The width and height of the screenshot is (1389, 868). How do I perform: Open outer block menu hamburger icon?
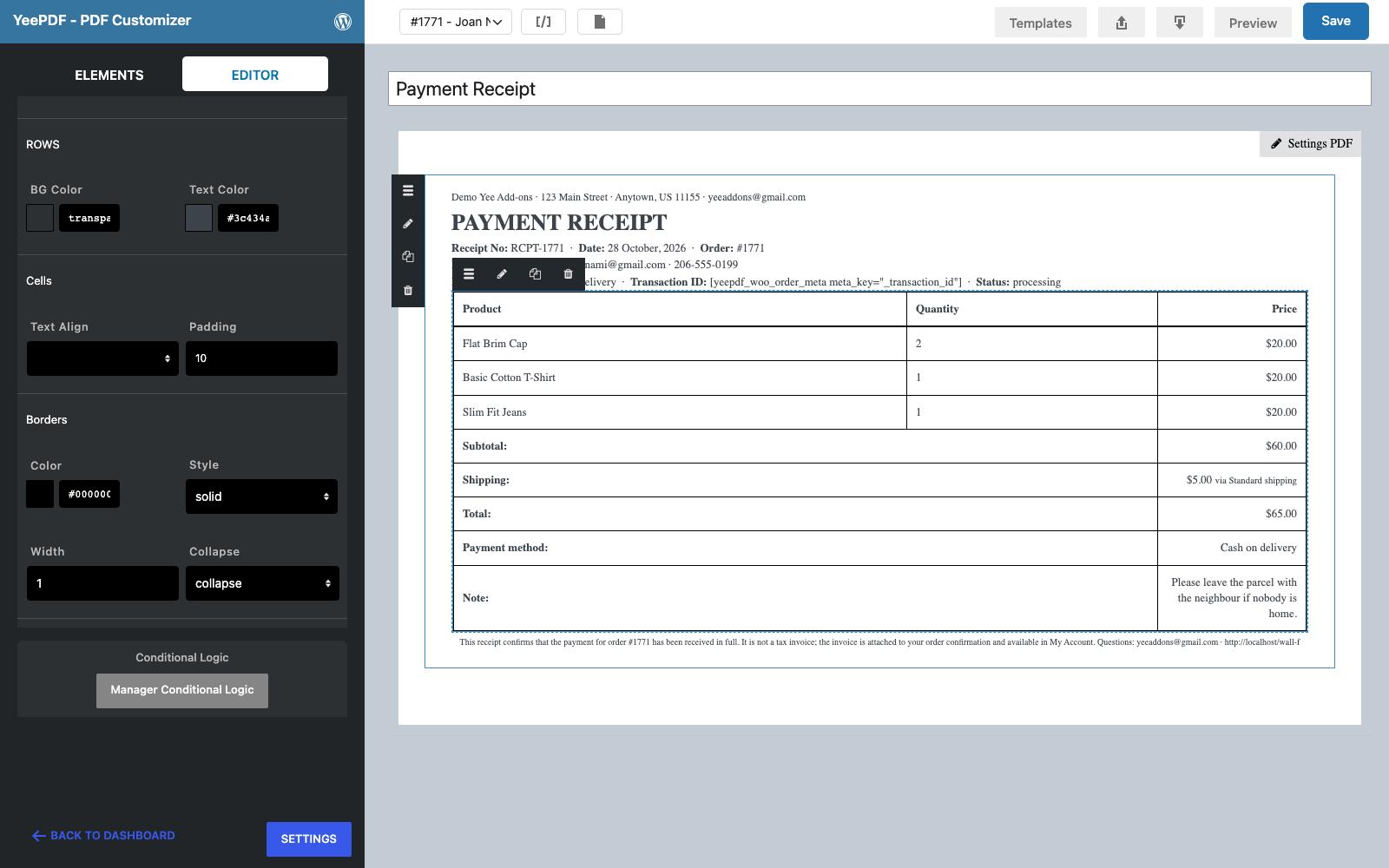[x=408, y=191]
